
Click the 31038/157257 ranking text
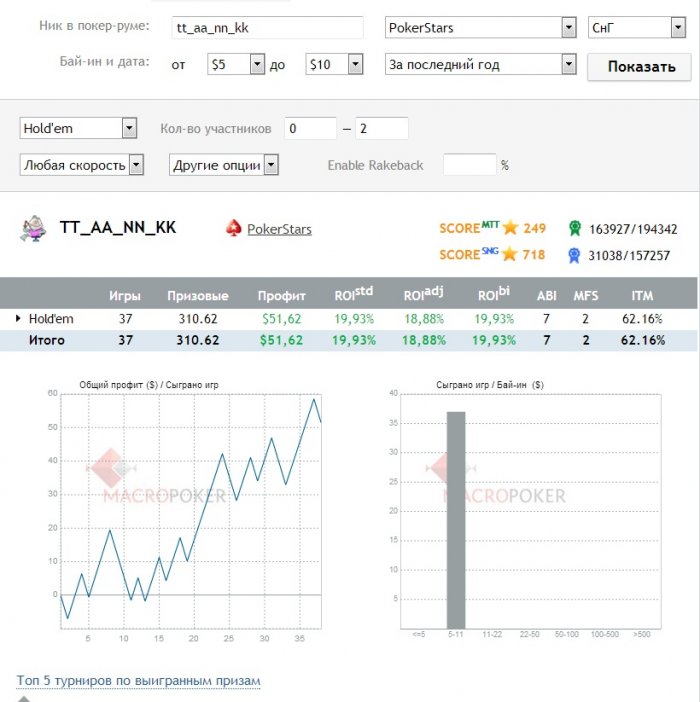(x=629, y=256)
